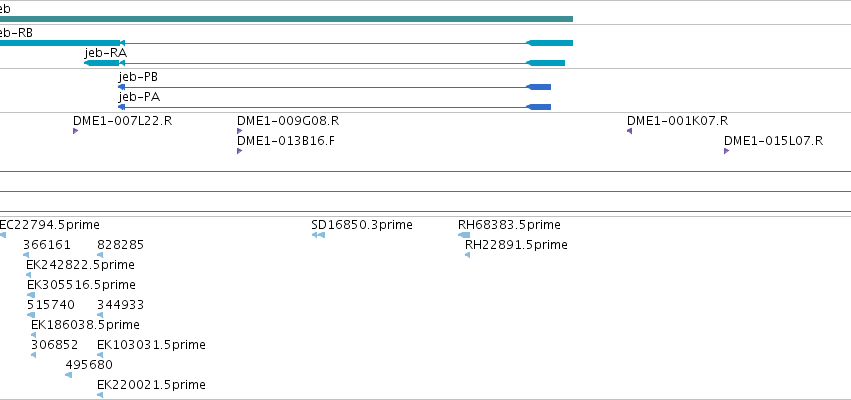Select the DME1-001K07.R arrow marker
The image size is (851, 400).
click(630, 131)
